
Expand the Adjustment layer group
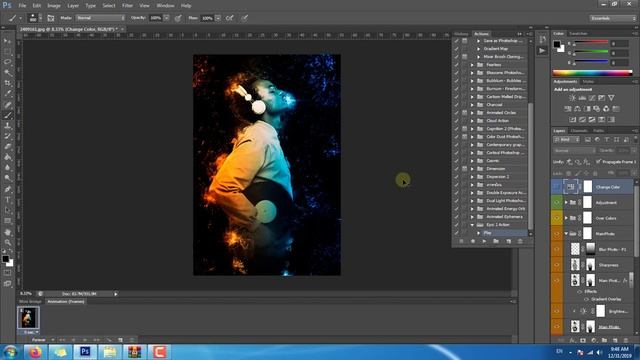pos(566,202)
